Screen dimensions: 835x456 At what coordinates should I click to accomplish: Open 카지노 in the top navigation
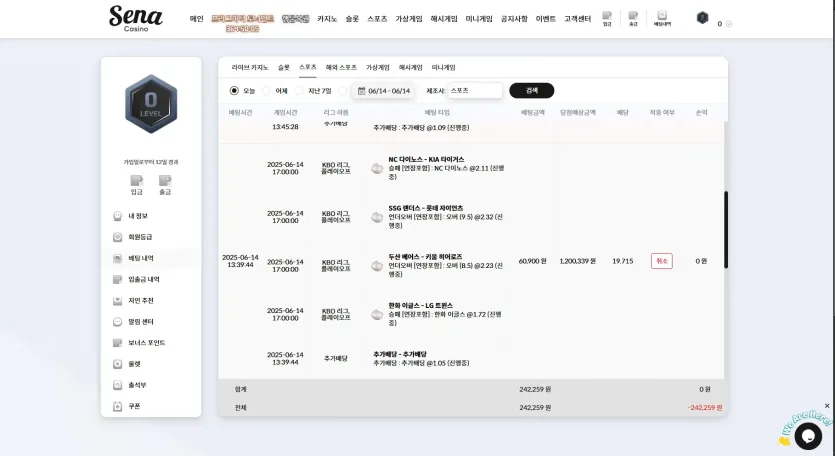click(x=327, y=19)
